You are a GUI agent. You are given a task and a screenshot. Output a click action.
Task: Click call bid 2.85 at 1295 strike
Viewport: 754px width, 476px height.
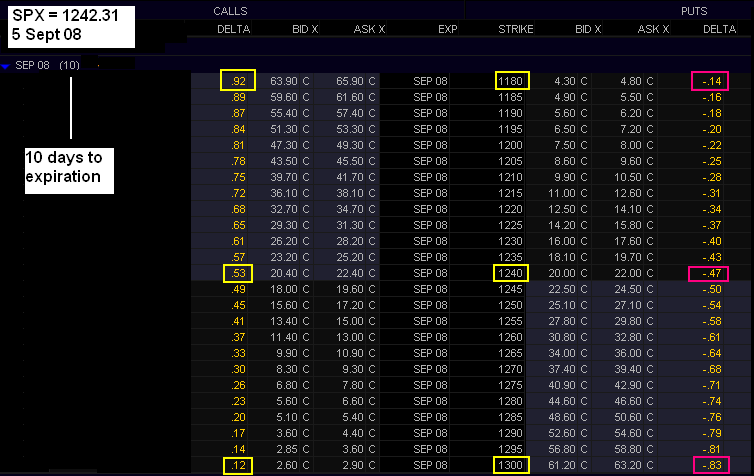[x=287, y=449]
